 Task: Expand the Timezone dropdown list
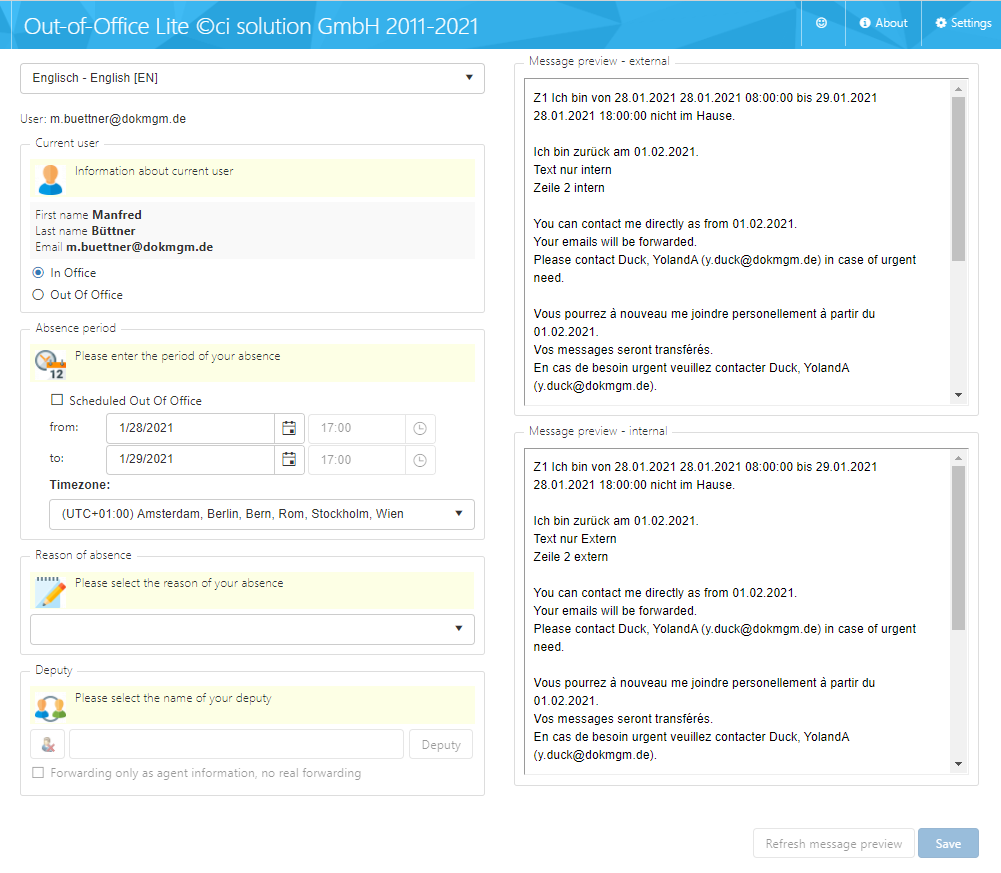[x=261, y=514]
